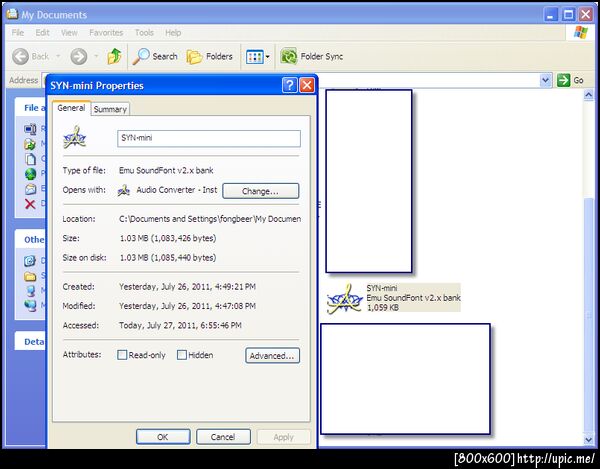Open the Forward history dropdown arrow
600x469 pixels.
coord(96,57)
